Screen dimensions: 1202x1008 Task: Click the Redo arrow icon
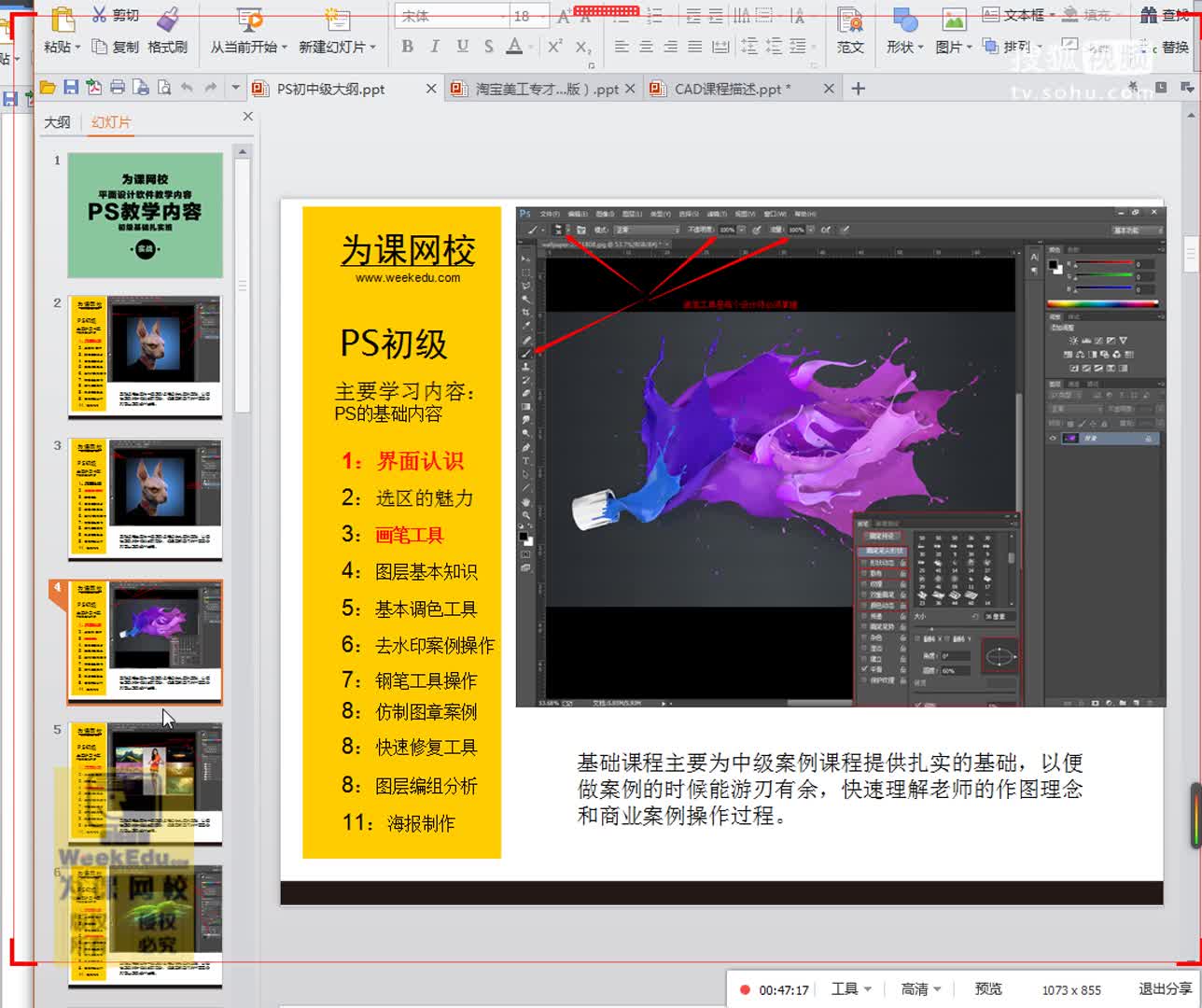tap(211, 88)
